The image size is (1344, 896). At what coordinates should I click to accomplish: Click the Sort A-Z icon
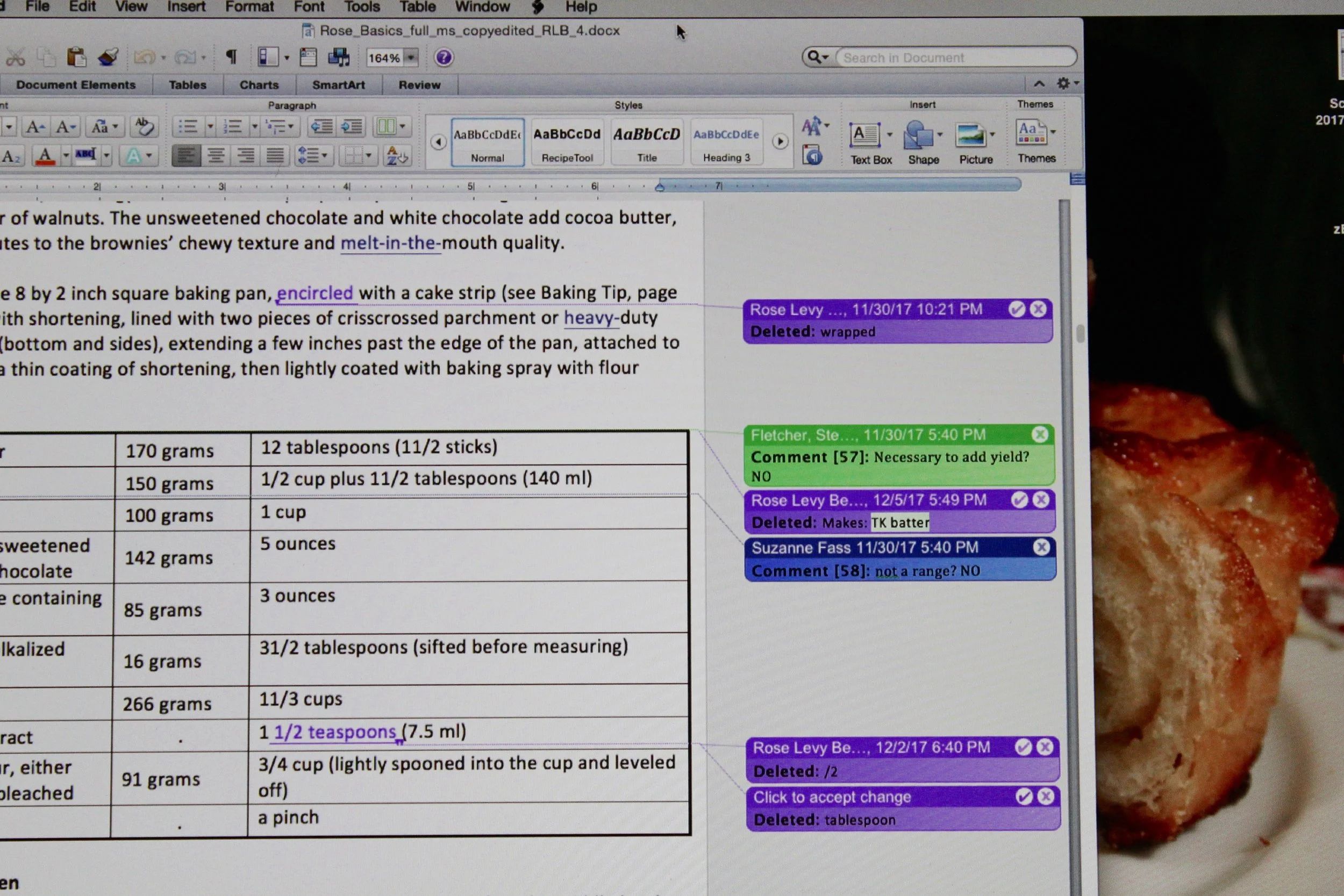pos(396,155)
